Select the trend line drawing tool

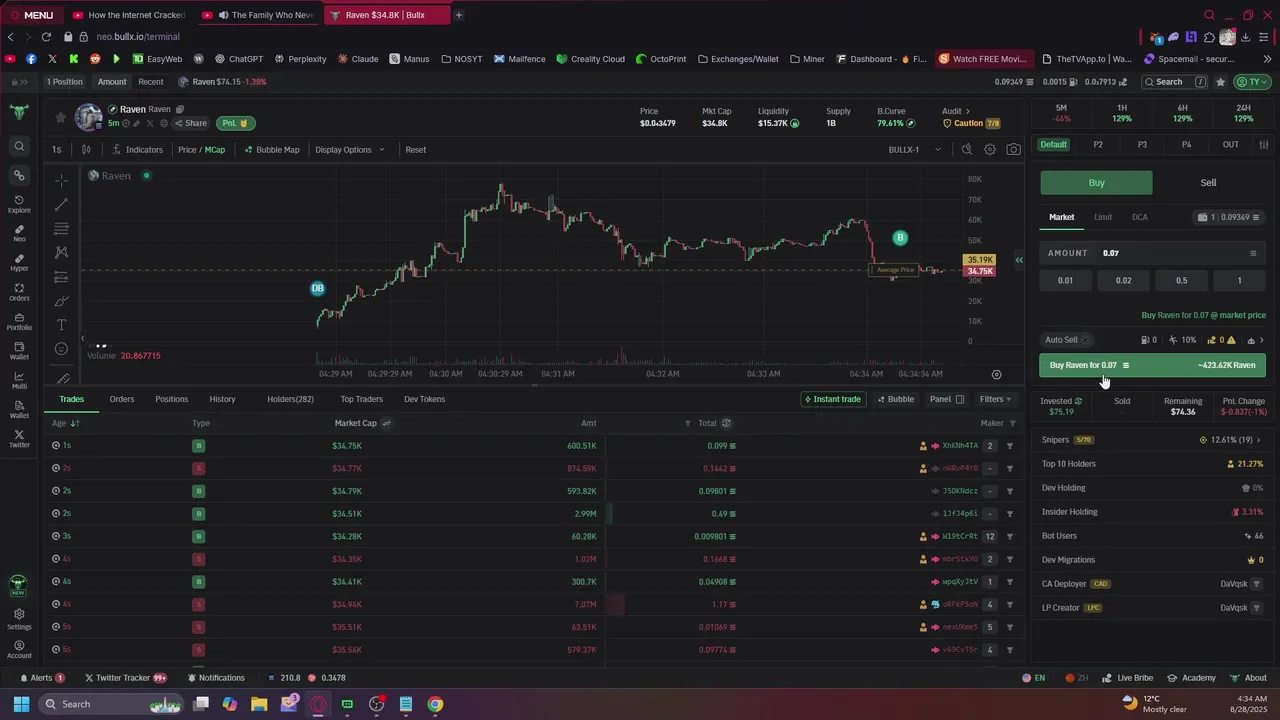(61, 204)
